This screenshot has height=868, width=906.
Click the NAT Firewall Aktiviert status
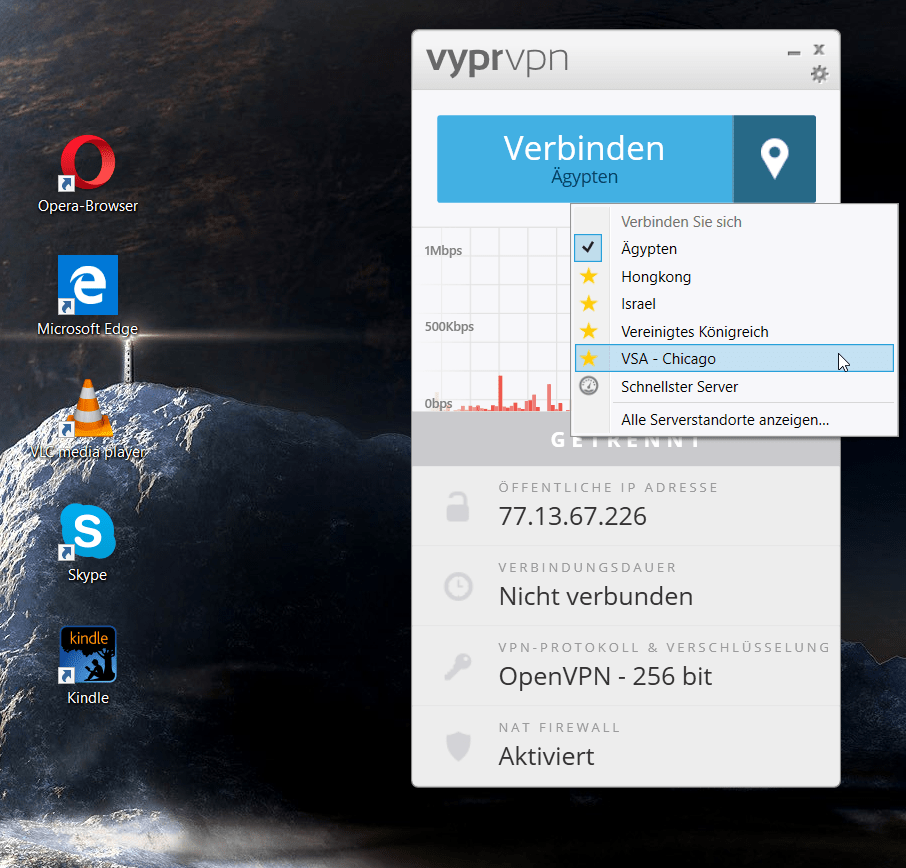(x=547, y=756)
